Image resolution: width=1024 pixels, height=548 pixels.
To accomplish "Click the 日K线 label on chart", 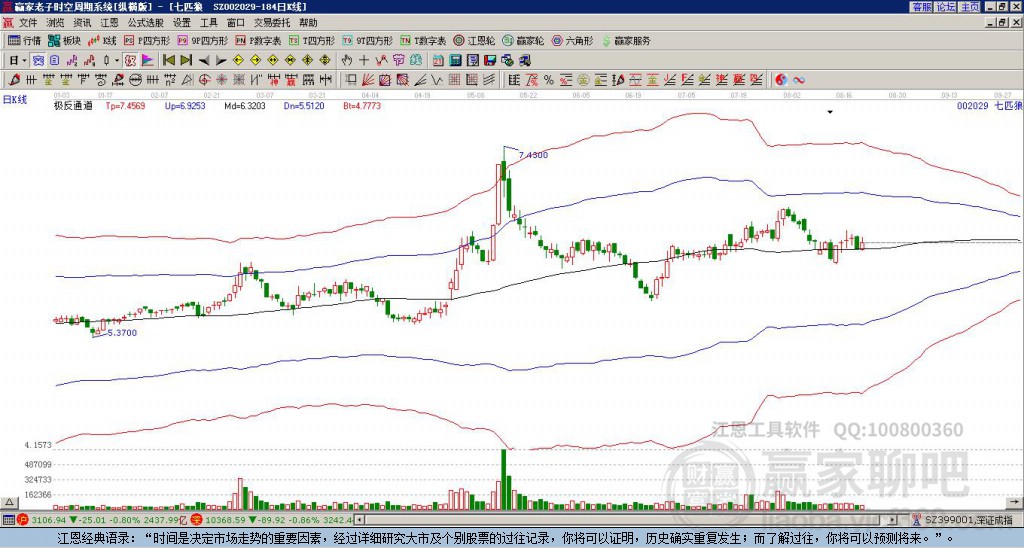I will pyautogui.click(x=15, y=100).
